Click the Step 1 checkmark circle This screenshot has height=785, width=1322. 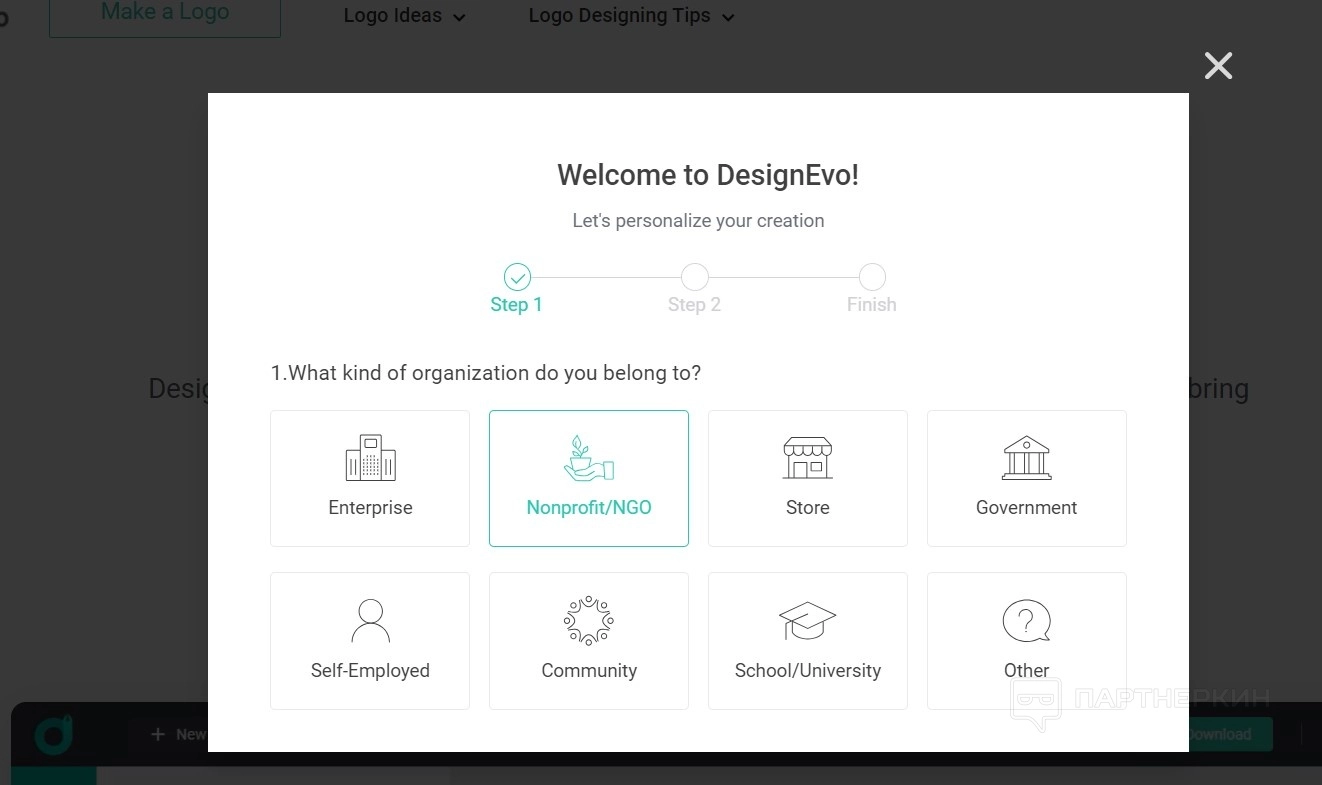tap(517, 277)
